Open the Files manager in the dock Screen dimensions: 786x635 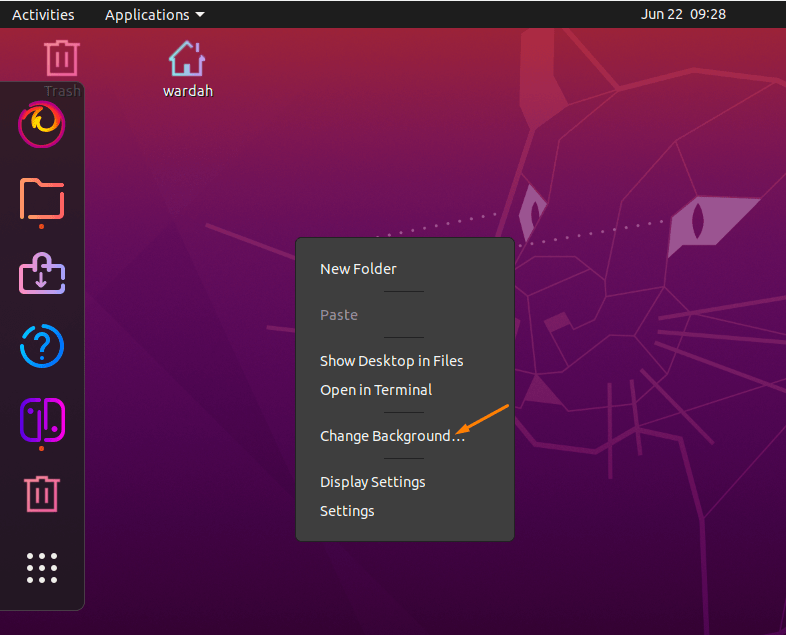pyautogui.click(x=42, y=199)
